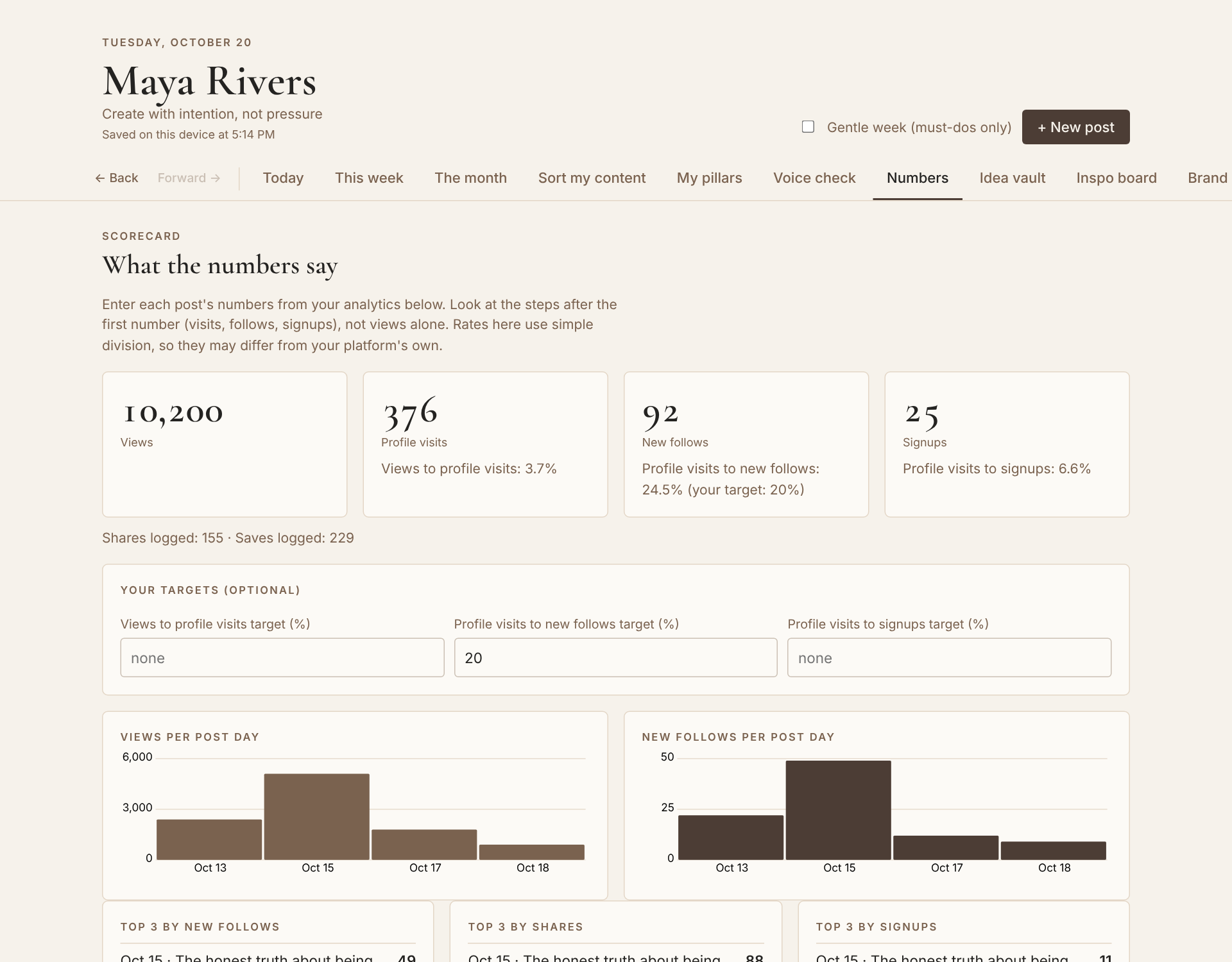Viewport: 1232px width, 962px height.
Task: Click the Oct 18 bar in Views chart
Action: pyautogui.click(x=532, y=852)
